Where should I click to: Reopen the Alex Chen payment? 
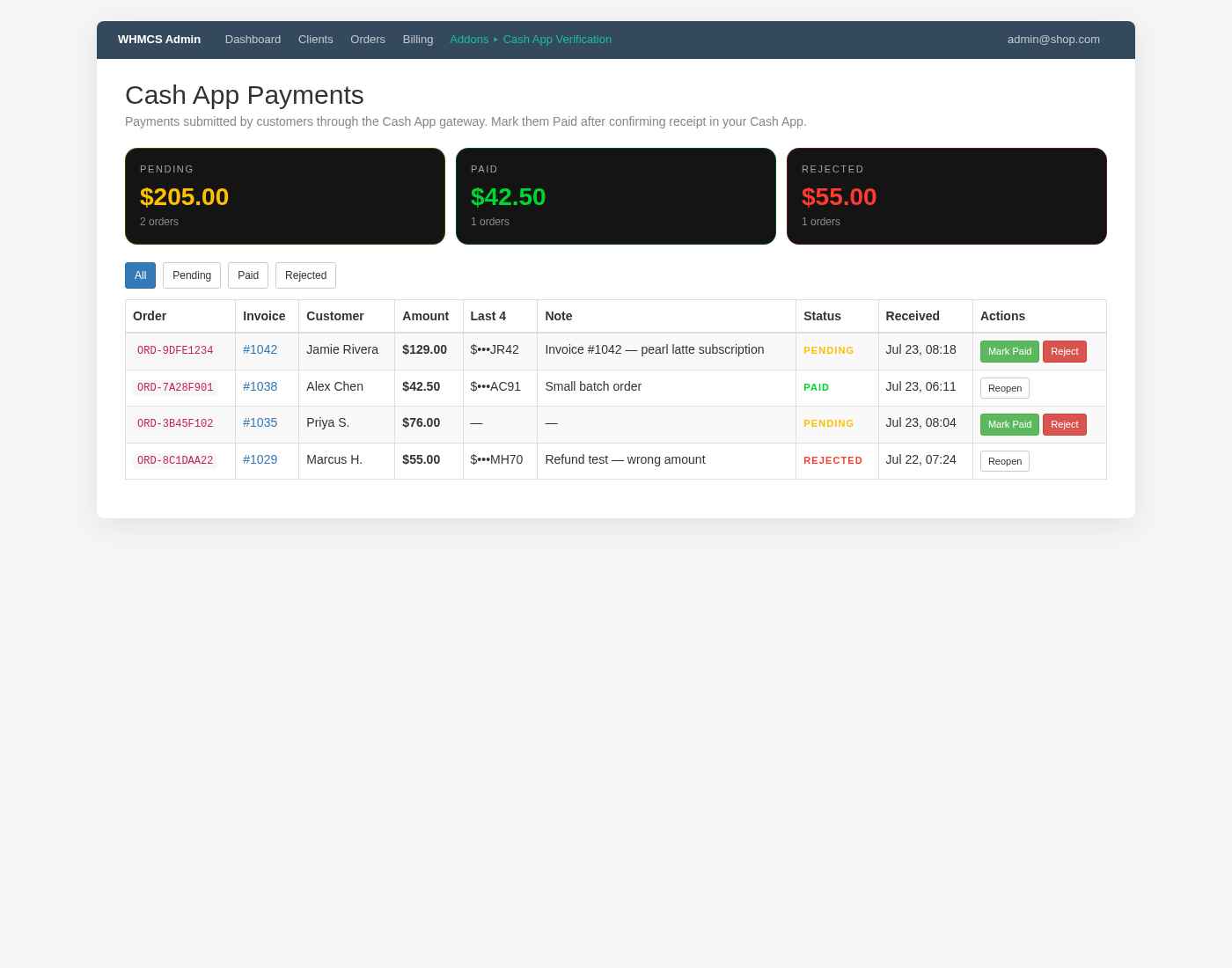(x=1004, y=388)
